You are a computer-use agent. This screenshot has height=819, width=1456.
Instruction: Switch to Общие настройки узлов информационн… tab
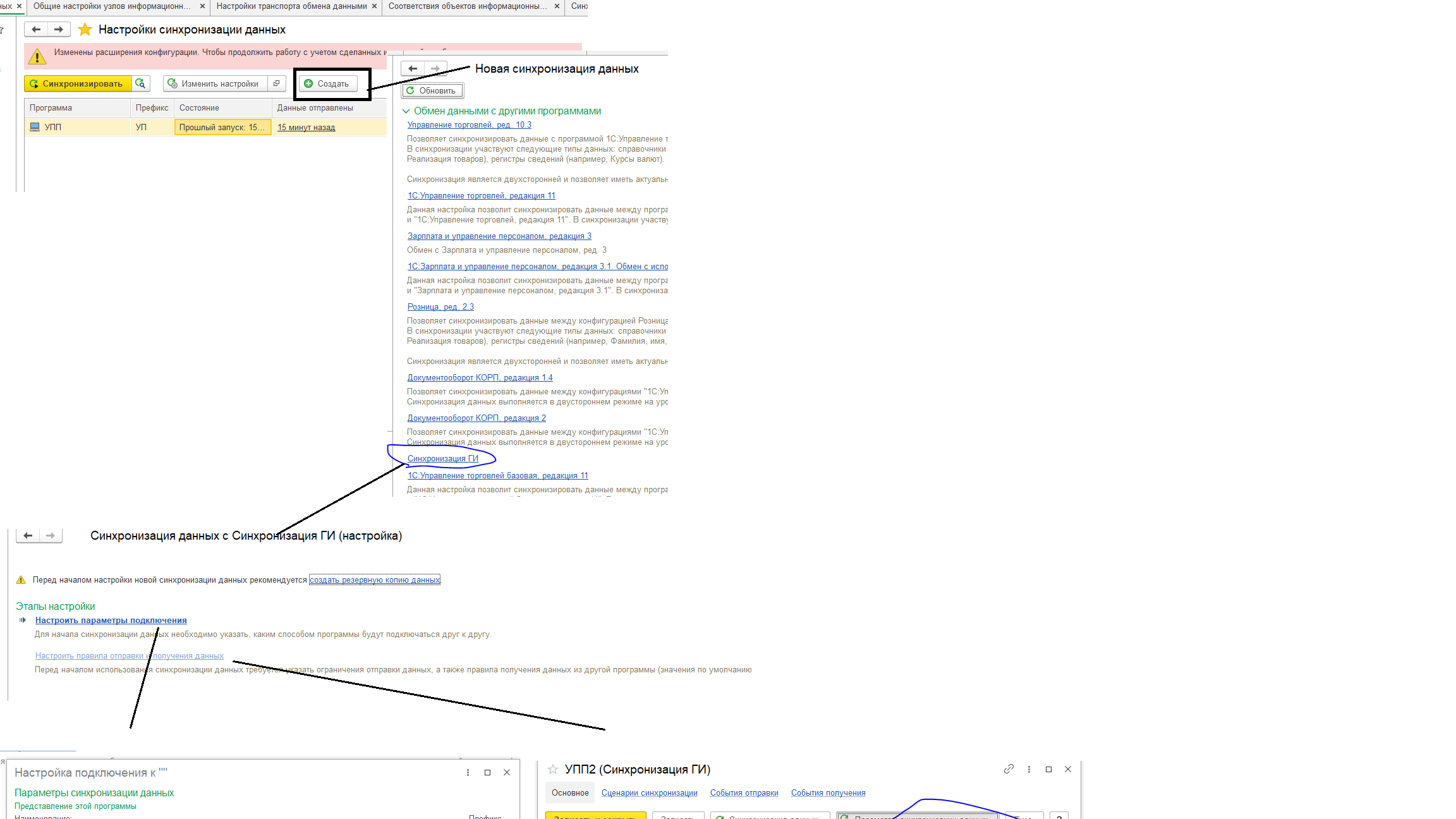click(x=112, y=6)
